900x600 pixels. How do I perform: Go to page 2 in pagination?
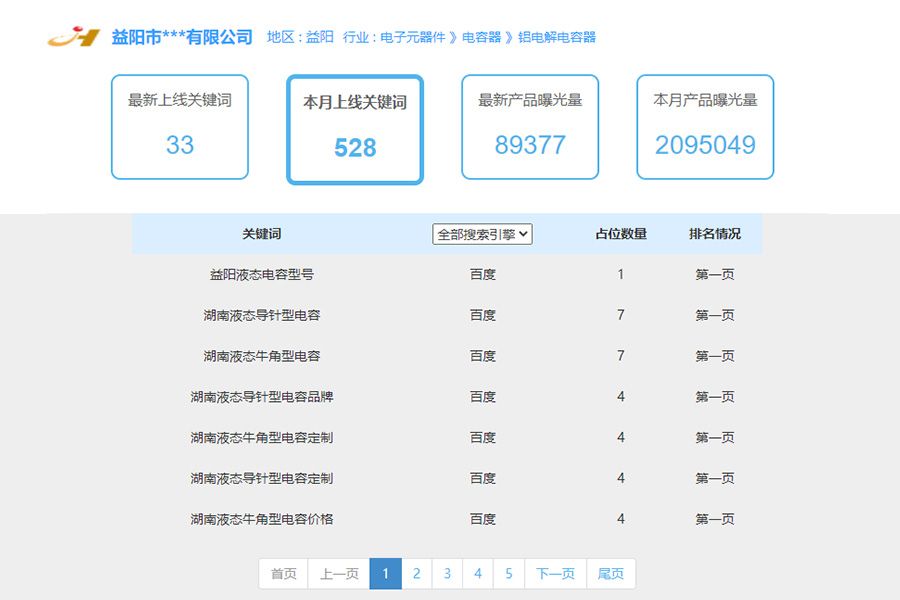(x=416, y=573)
